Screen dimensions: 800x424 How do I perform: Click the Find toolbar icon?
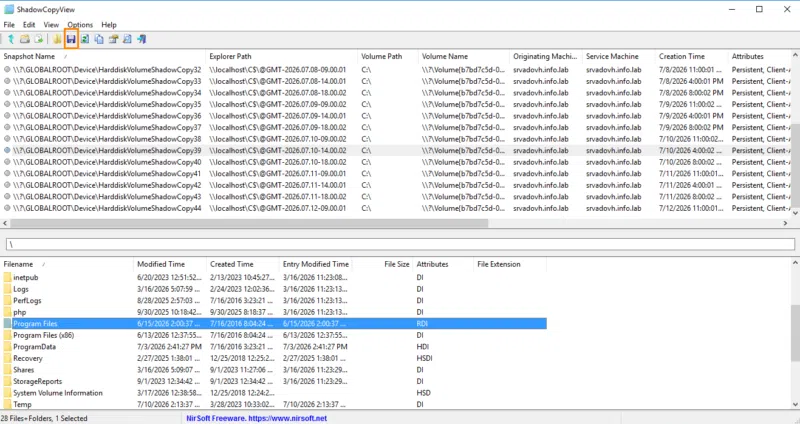point(127,39)
